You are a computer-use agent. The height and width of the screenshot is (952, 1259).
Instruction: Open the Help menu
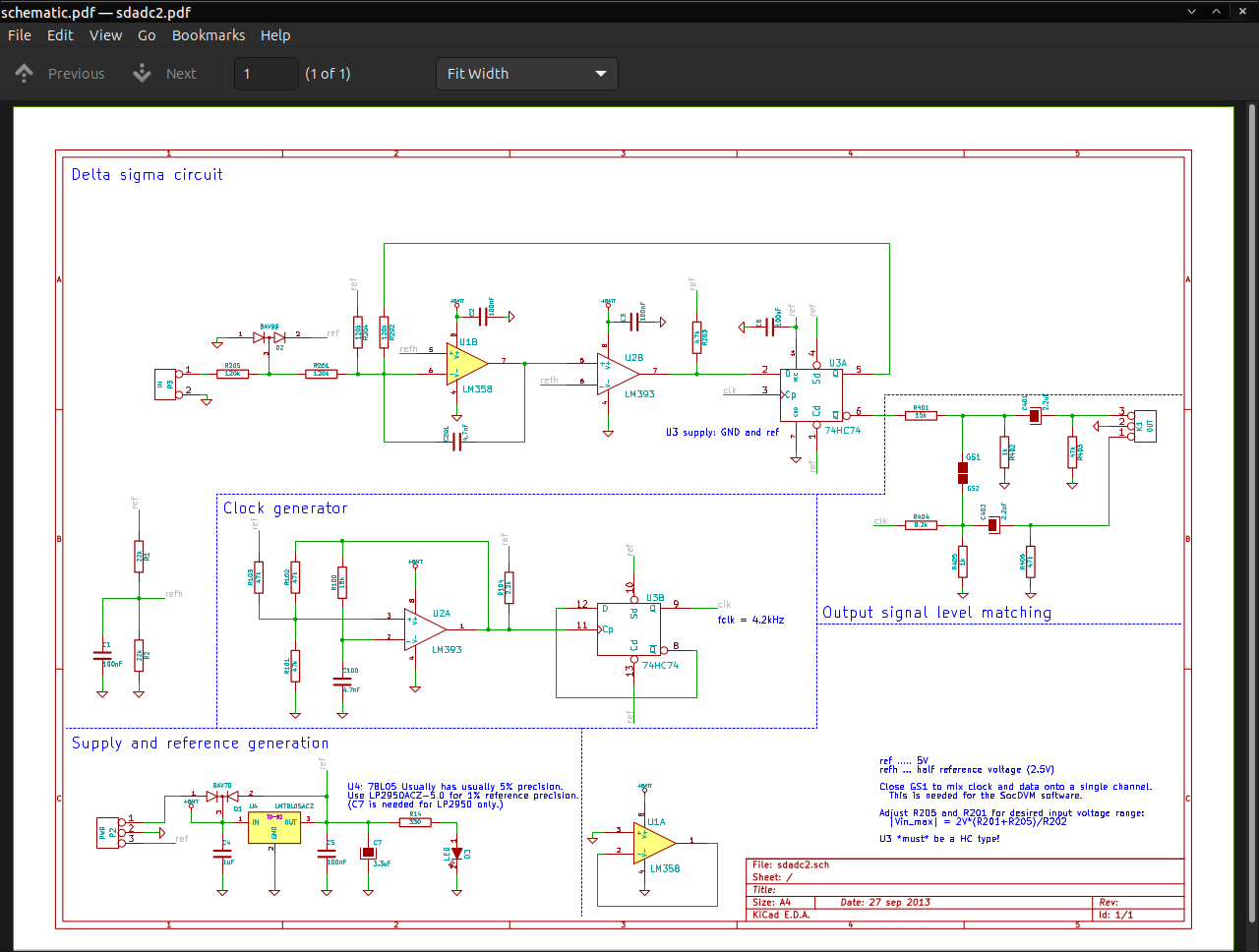pos(275,35)
